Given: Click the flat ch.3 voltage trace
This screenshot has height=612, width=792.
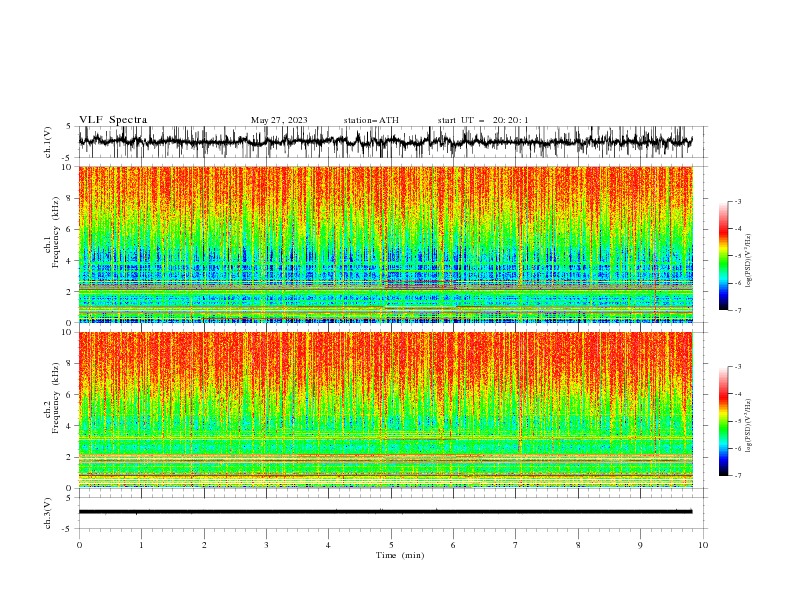Looking at the screenshot, I should coord(385,512).
